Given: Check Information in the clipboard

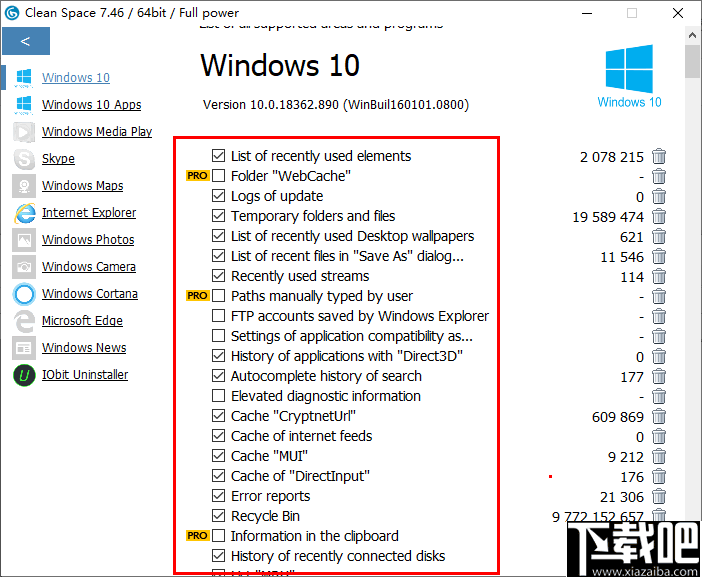Looking at the screenshot, I should pos(218,536).
